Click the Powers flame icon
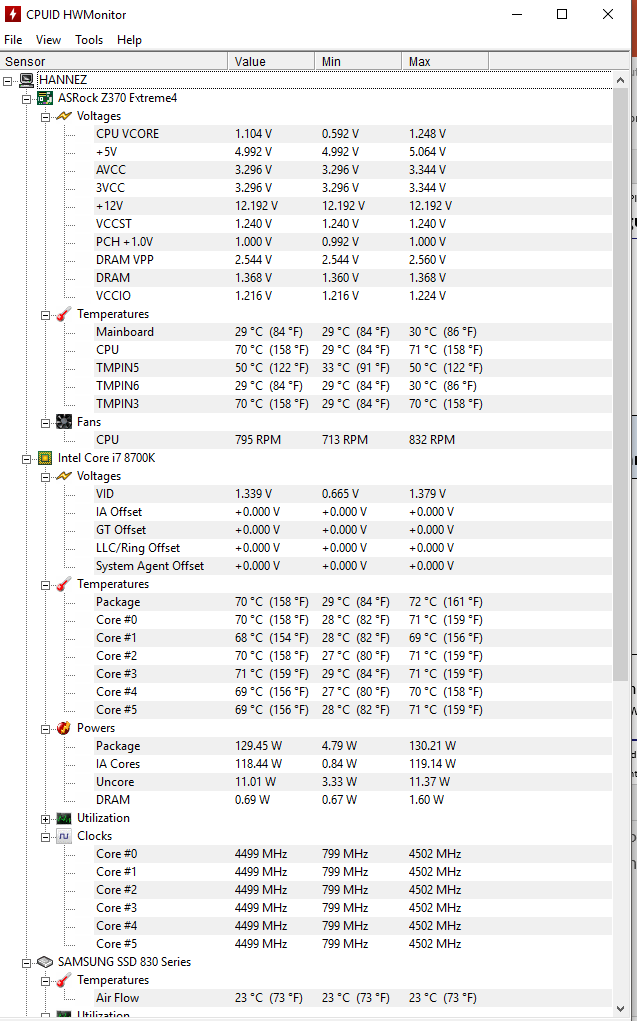The width and height of the screenshot is (637, 1021). coord(63,728)
